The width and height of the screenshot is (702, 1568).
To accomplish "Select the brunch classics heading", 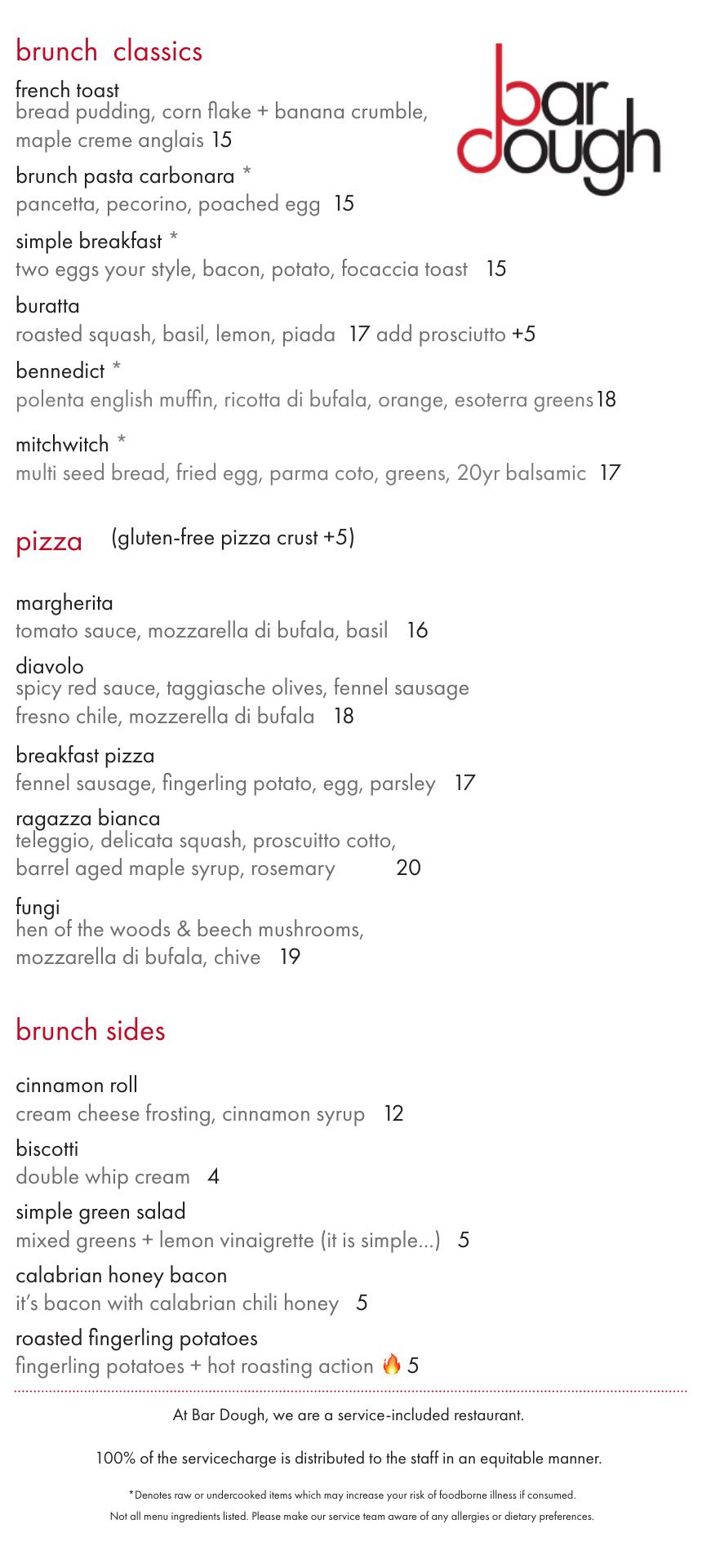I will (x=109, y=51).
